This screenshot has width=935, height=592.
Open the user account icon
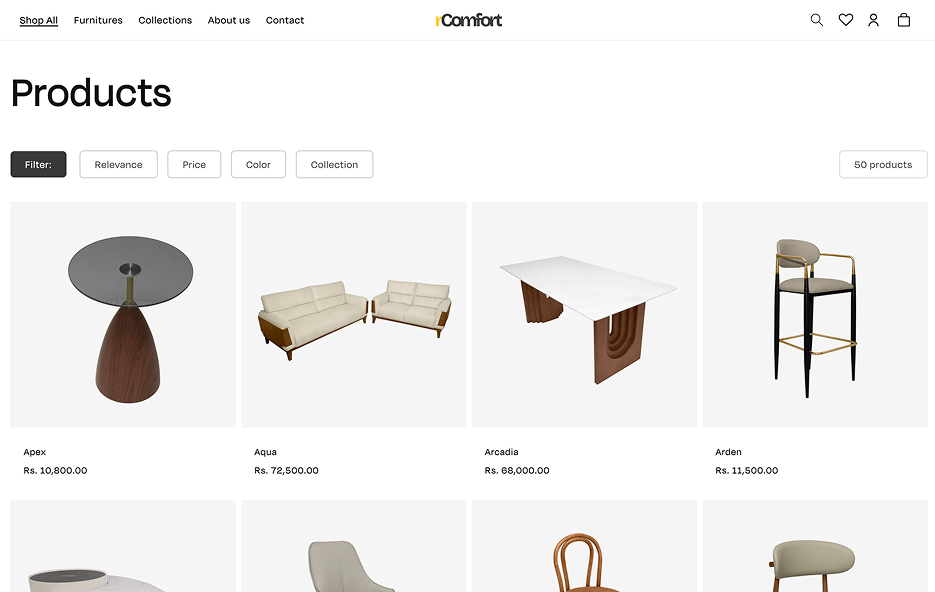[874, 20]
